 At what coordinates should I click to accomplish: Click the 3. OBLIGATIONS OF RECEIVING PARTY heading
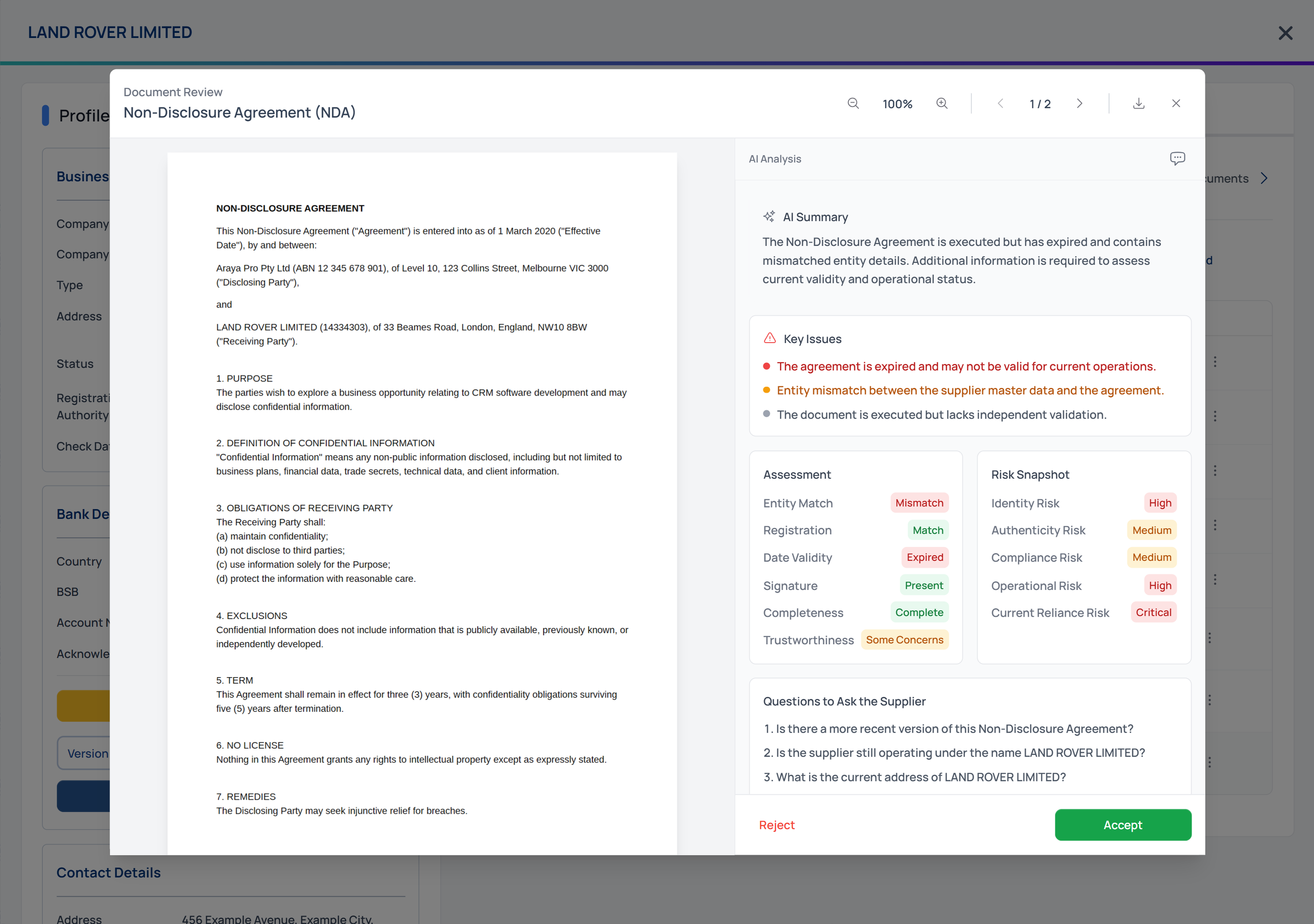304,507
